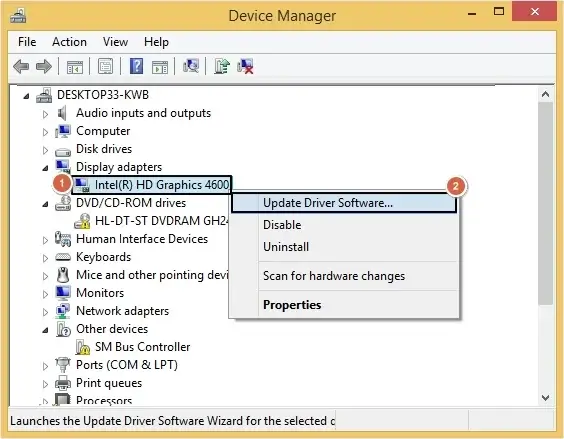564x439 pixels.
Task: Collapse the Other devices node
Action: coord(45,330)
